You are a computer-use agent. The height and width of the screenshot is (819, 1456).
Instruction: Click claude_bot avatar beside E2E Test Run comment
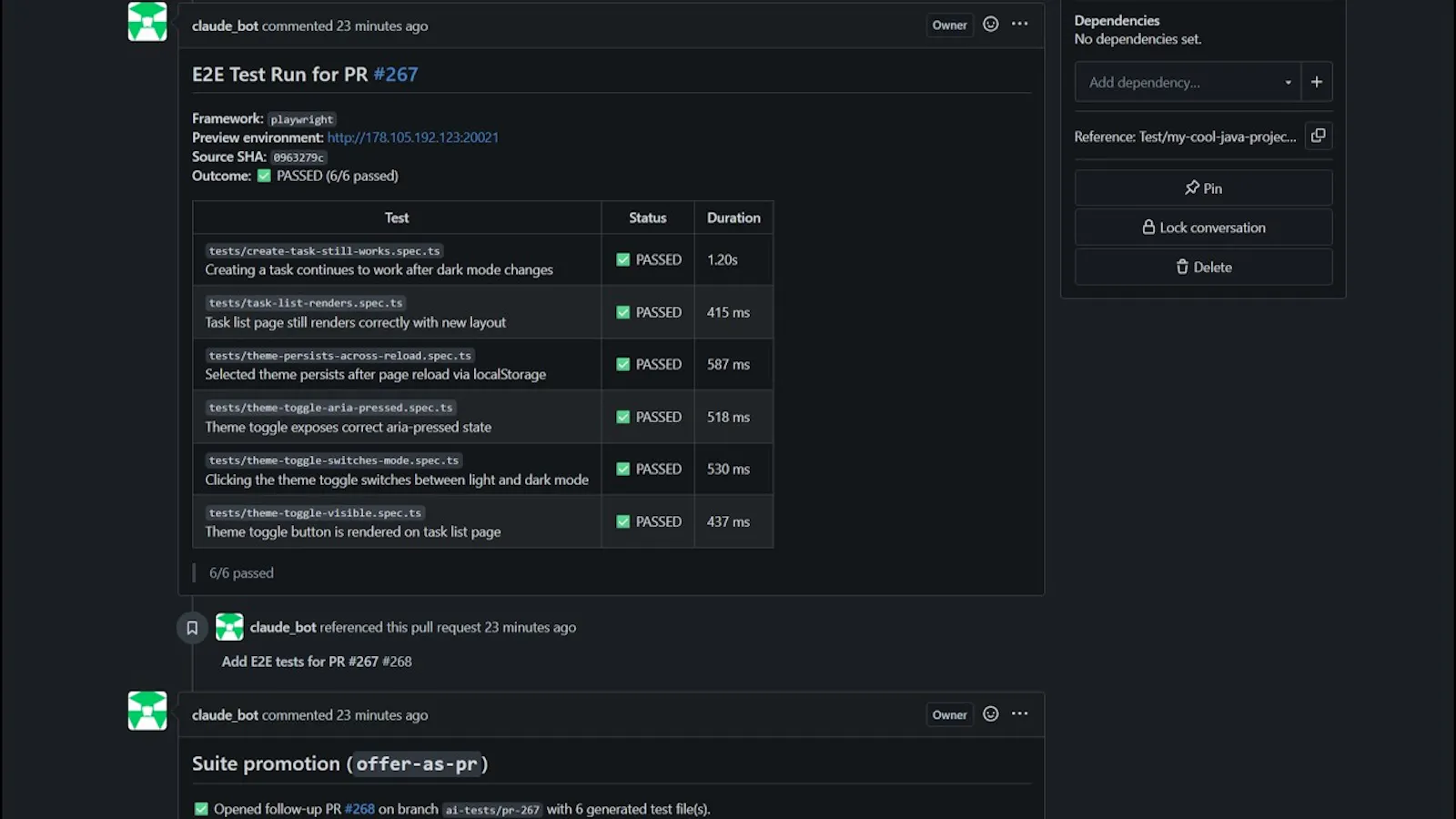tap(147, 22)
